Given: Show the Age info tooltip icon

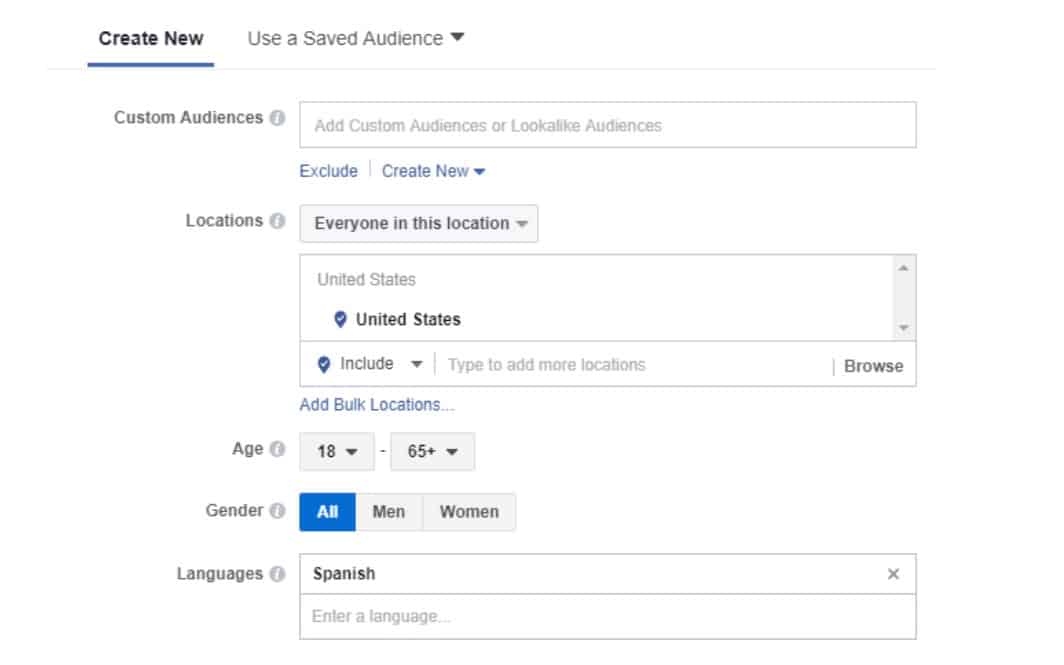Looking at the screenshot, I should pos(277,449).
